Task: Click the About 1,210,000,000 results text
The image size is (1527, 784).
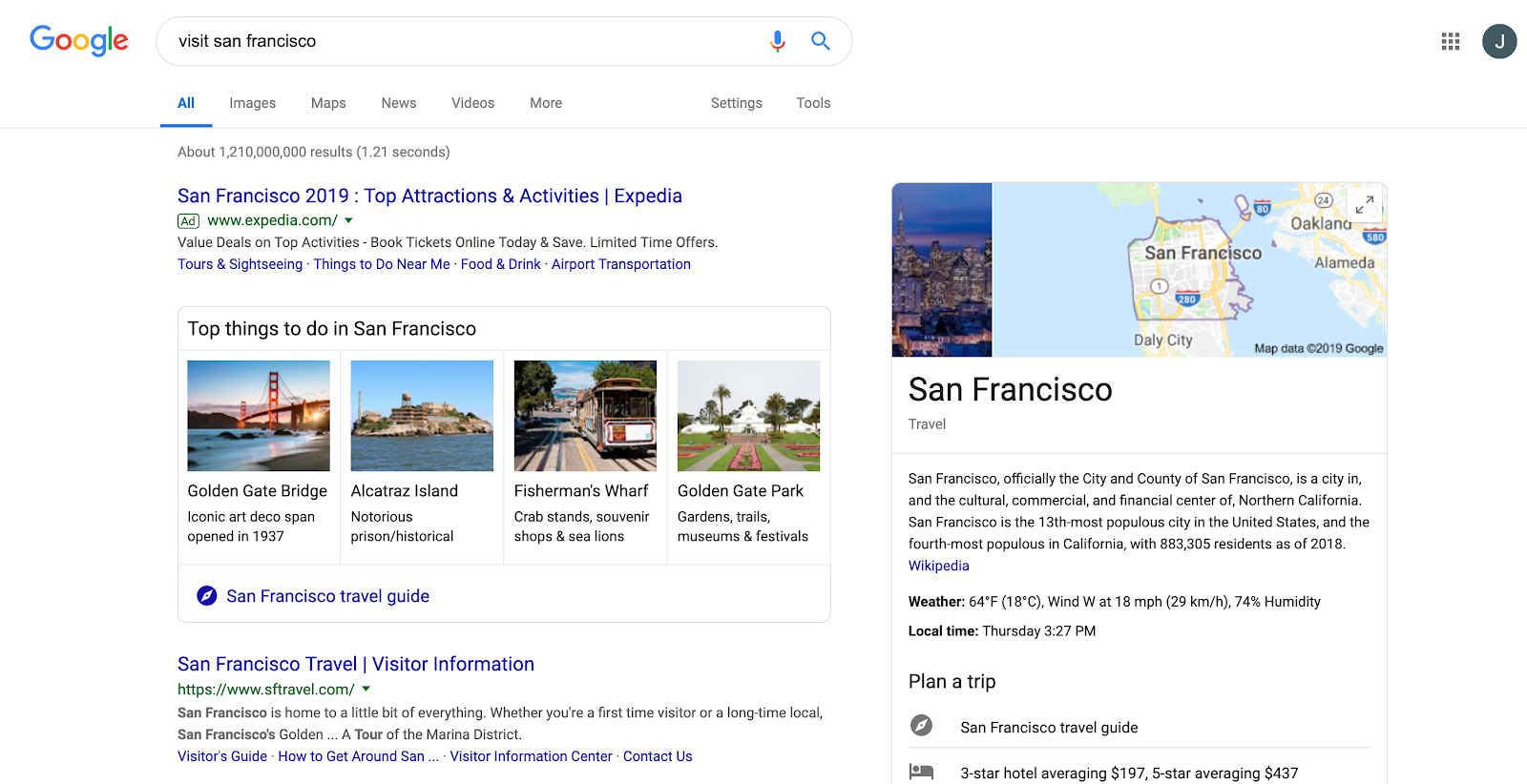Action: (x=314, y=152)
